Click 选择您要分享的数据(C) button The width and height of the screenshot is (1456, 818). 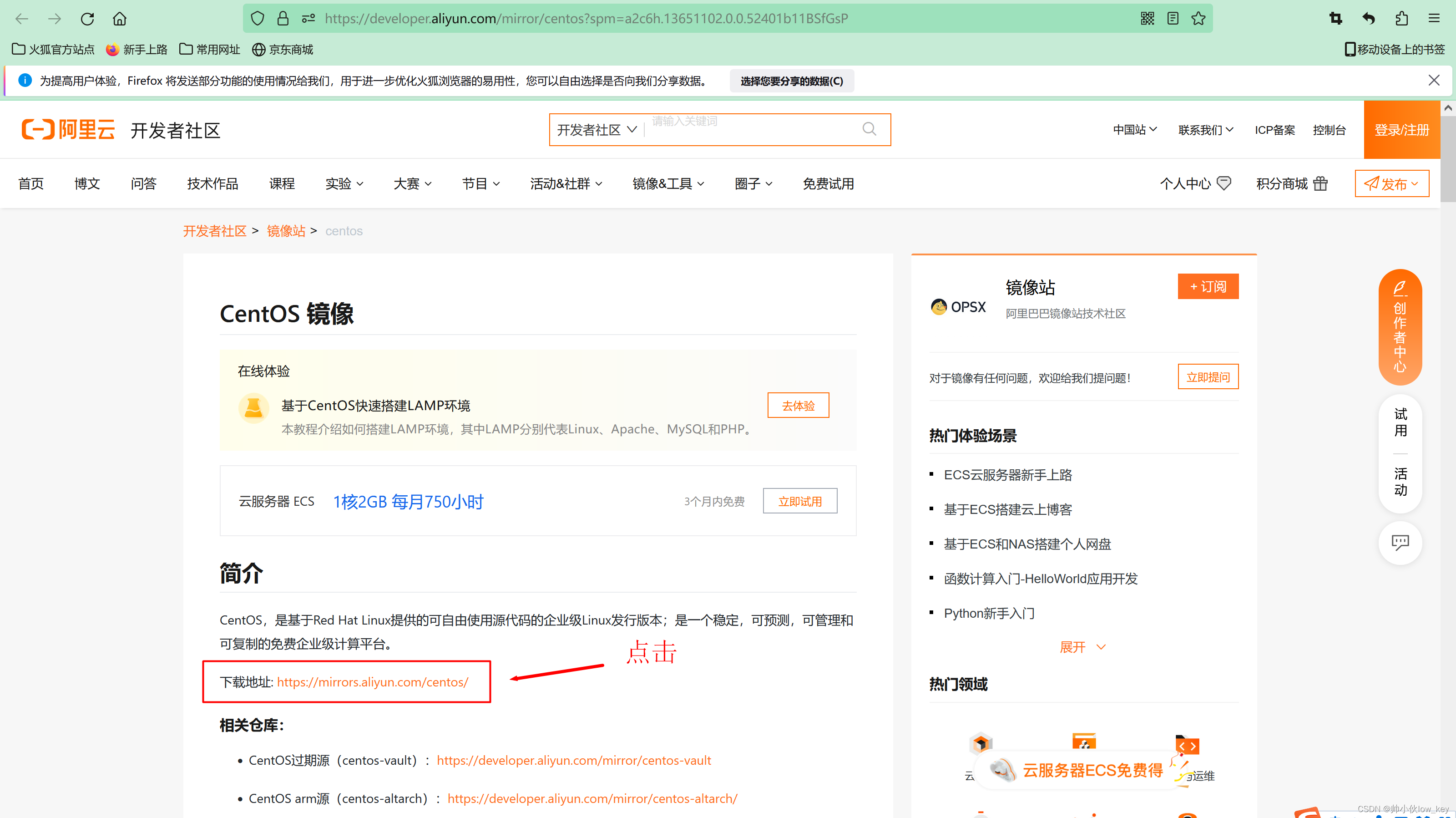(x=791, y=81)
